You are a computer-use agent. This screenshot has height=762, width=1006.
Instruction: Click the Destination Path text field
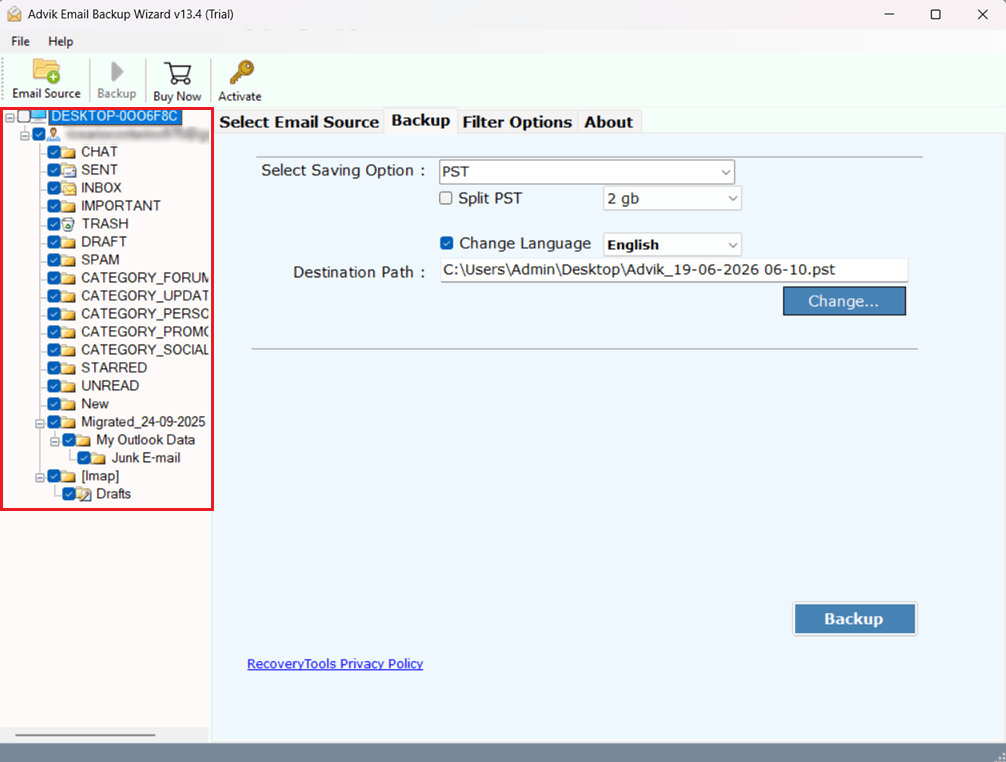point(674,270)
